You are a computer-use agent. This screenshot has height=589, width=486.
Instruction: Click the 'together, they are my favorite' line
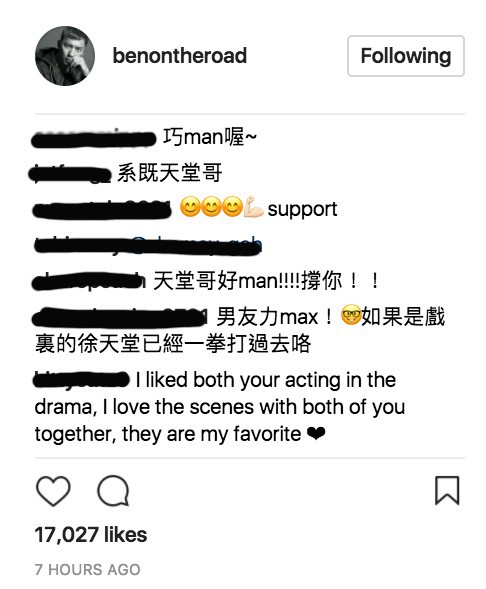point(180,434)
